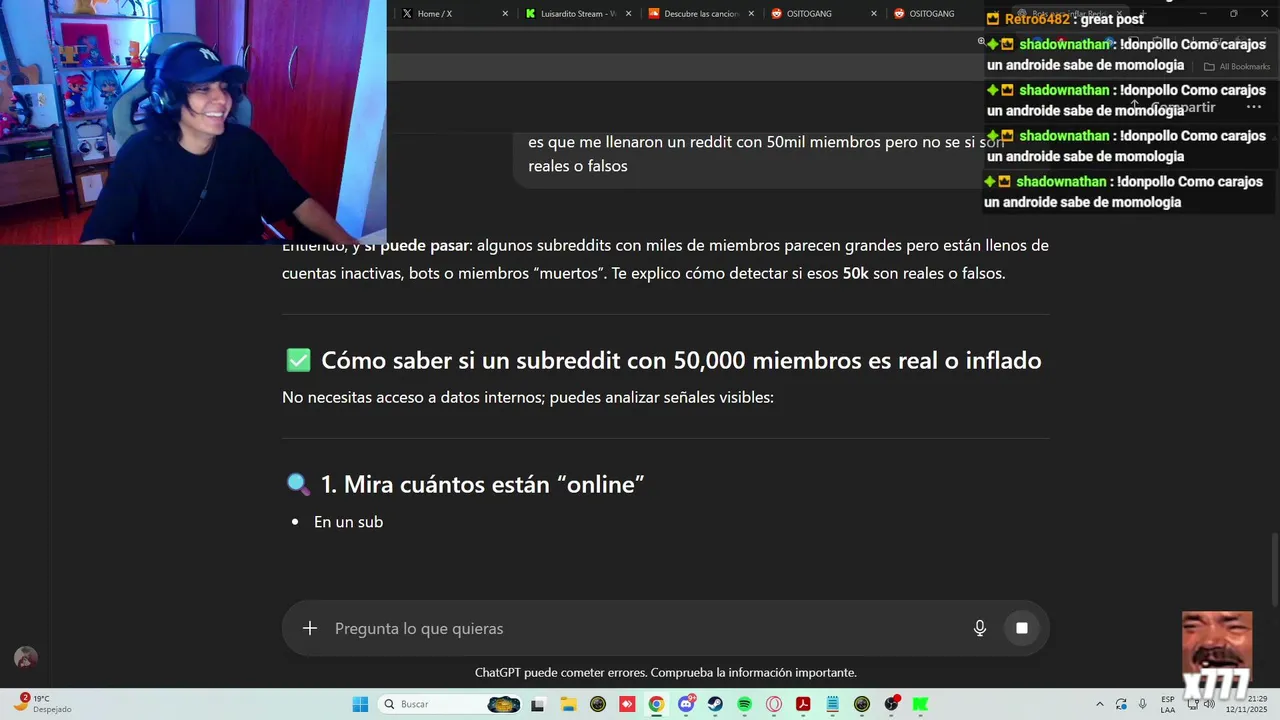Open the three-dots conversation options menu
Screen dimensions: 1280x720
[1254, 107]
